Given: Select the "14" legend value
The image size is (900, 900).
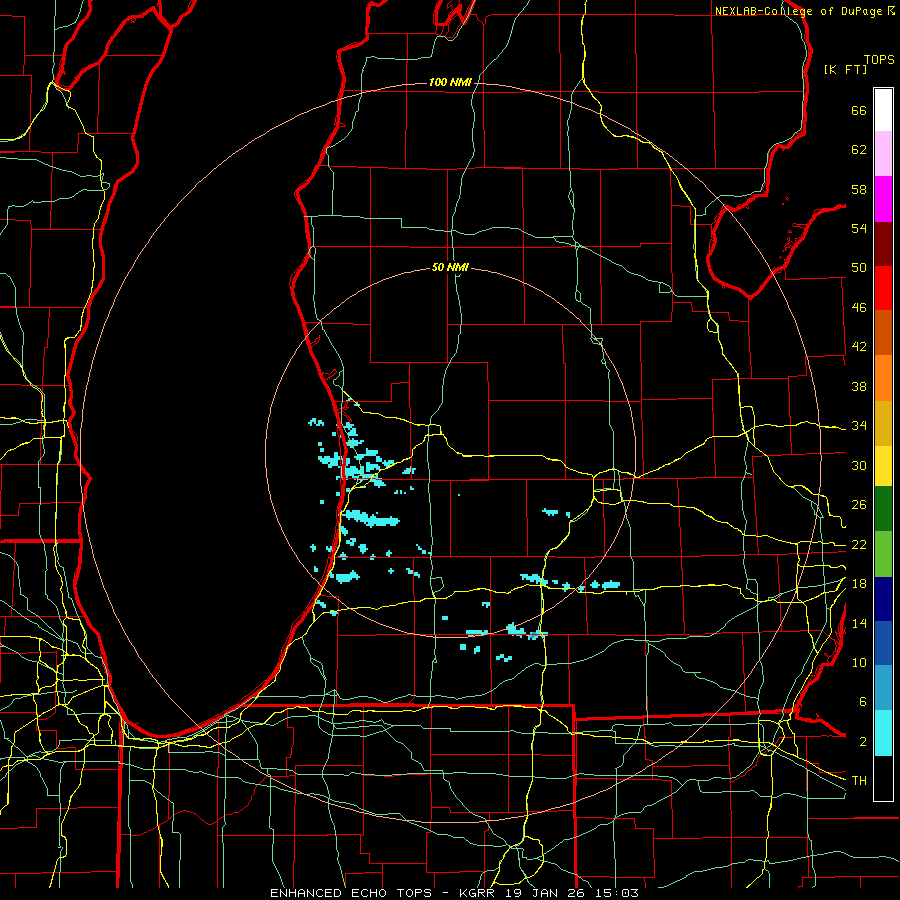Looking at the screenshot, I should [859, 623].
